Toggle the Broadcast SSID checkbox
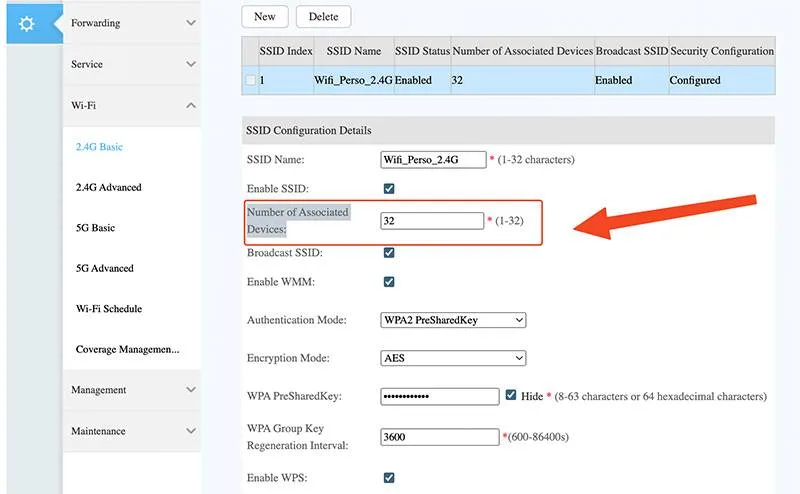 pyautogui.click(x=389, y=253)
